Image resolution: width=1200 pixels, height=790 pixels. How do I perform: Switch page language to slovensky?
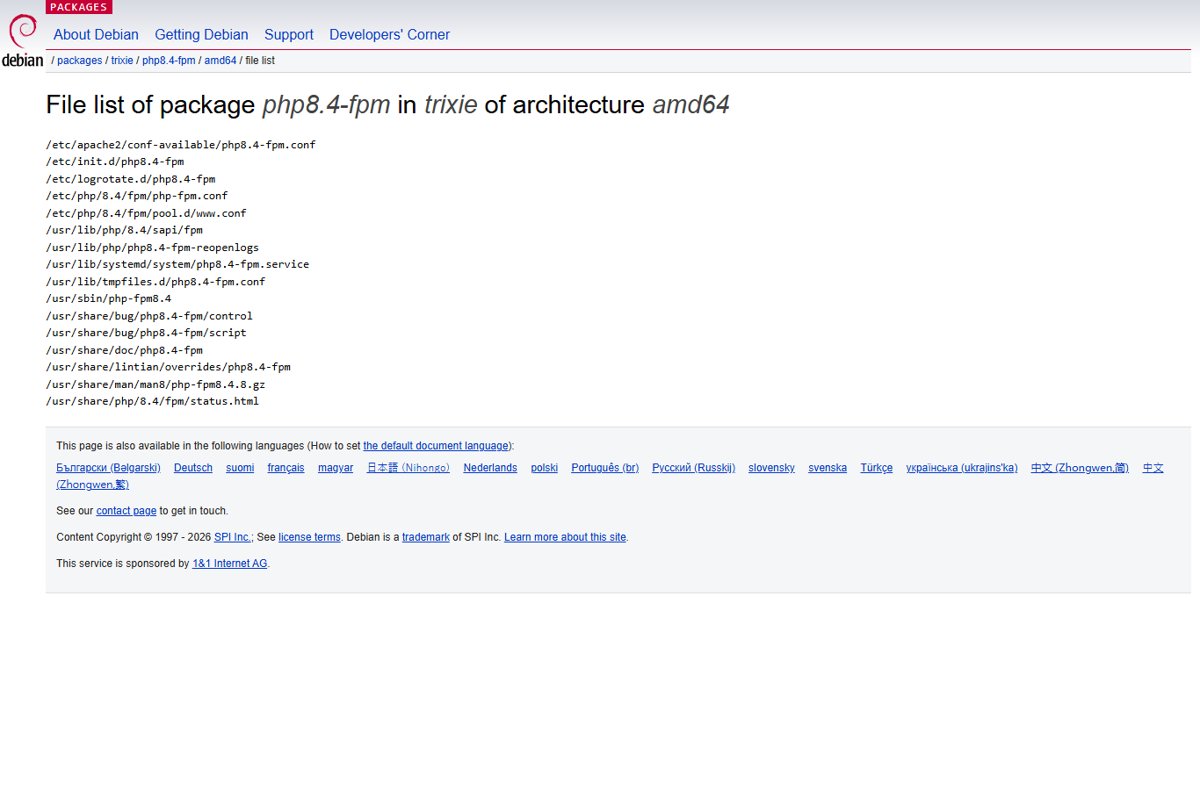[x=771, y=468]
